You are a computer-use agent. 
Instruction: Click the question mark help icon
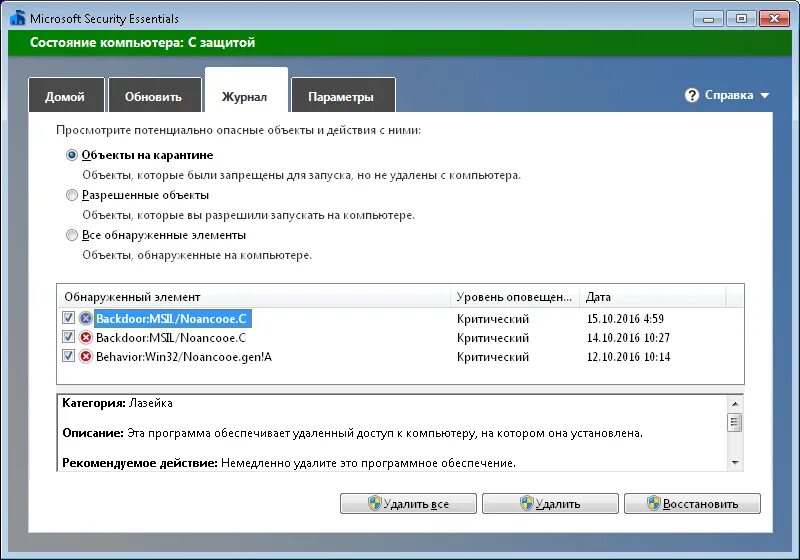tap(691, 95)
